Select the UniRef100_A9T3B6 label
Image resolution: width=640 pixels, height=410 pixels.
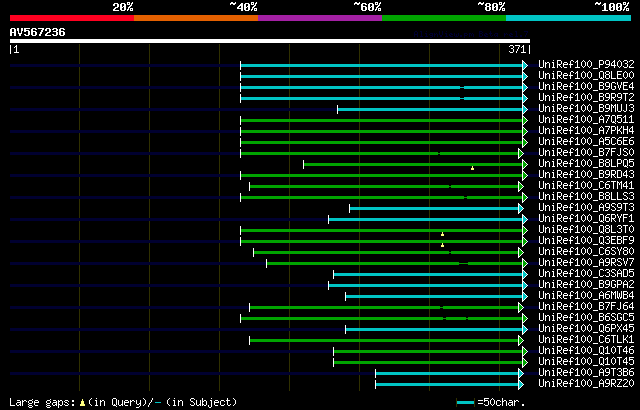coord(586,373)
